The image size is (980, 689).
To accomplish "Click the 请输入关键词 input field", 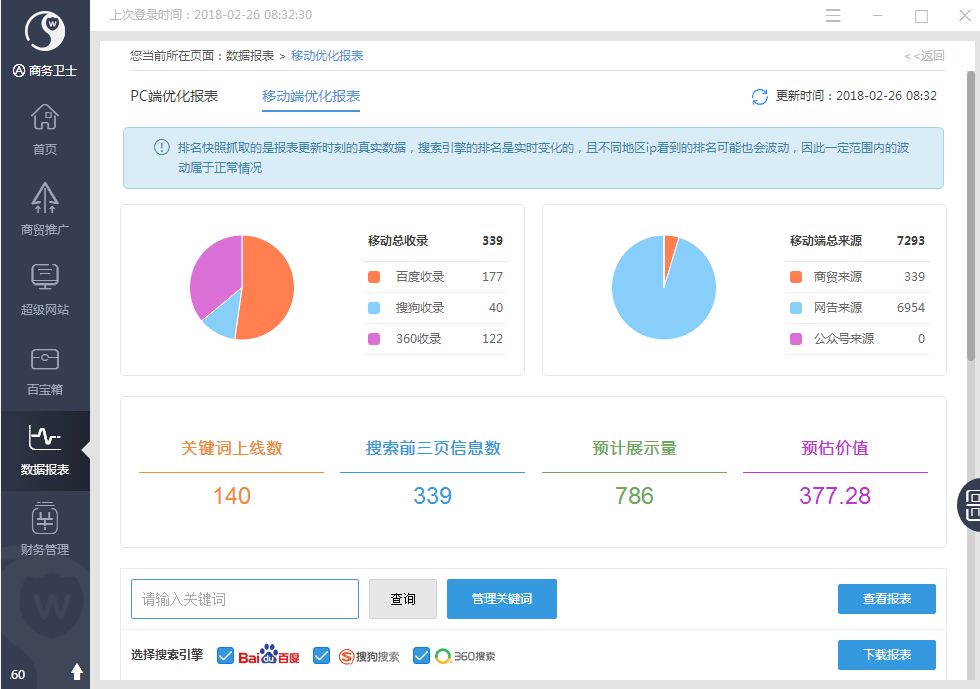I will tap(244, 599).
